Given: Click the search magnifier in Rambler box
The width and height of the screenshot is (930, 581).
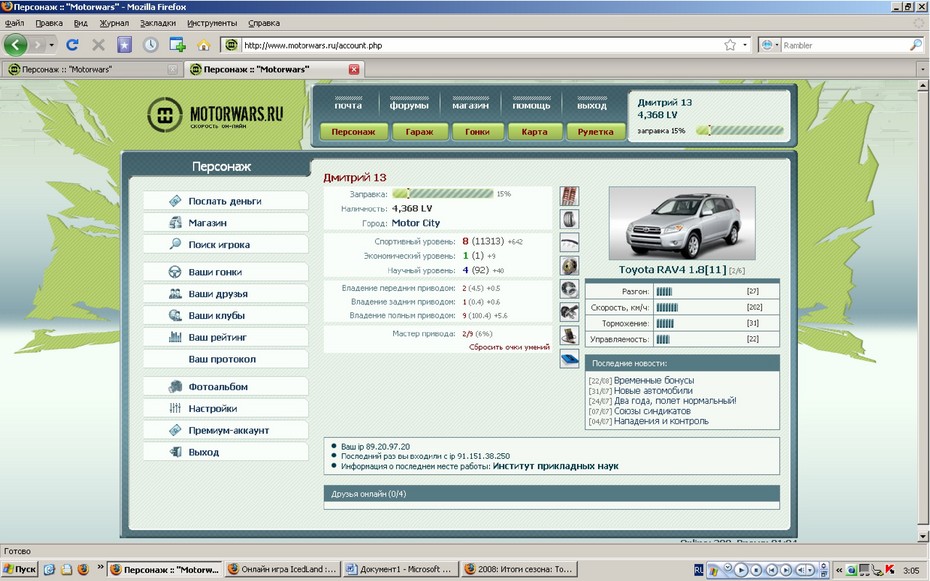Looking at the screenshot, I should click(x=915, y=44).
